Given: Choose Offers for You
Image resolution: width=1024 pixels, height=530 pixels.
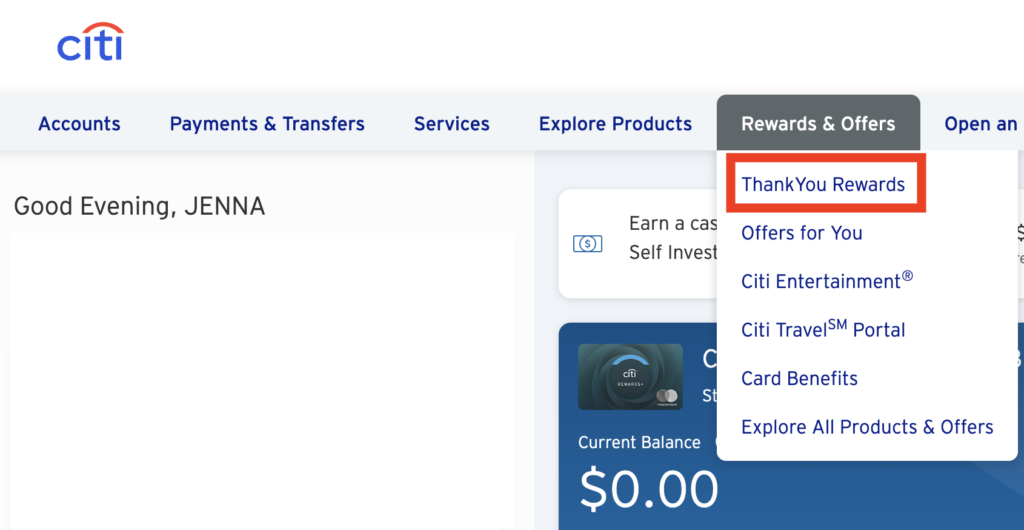Looking at the screenshot, I should click(x=802, y=233).
